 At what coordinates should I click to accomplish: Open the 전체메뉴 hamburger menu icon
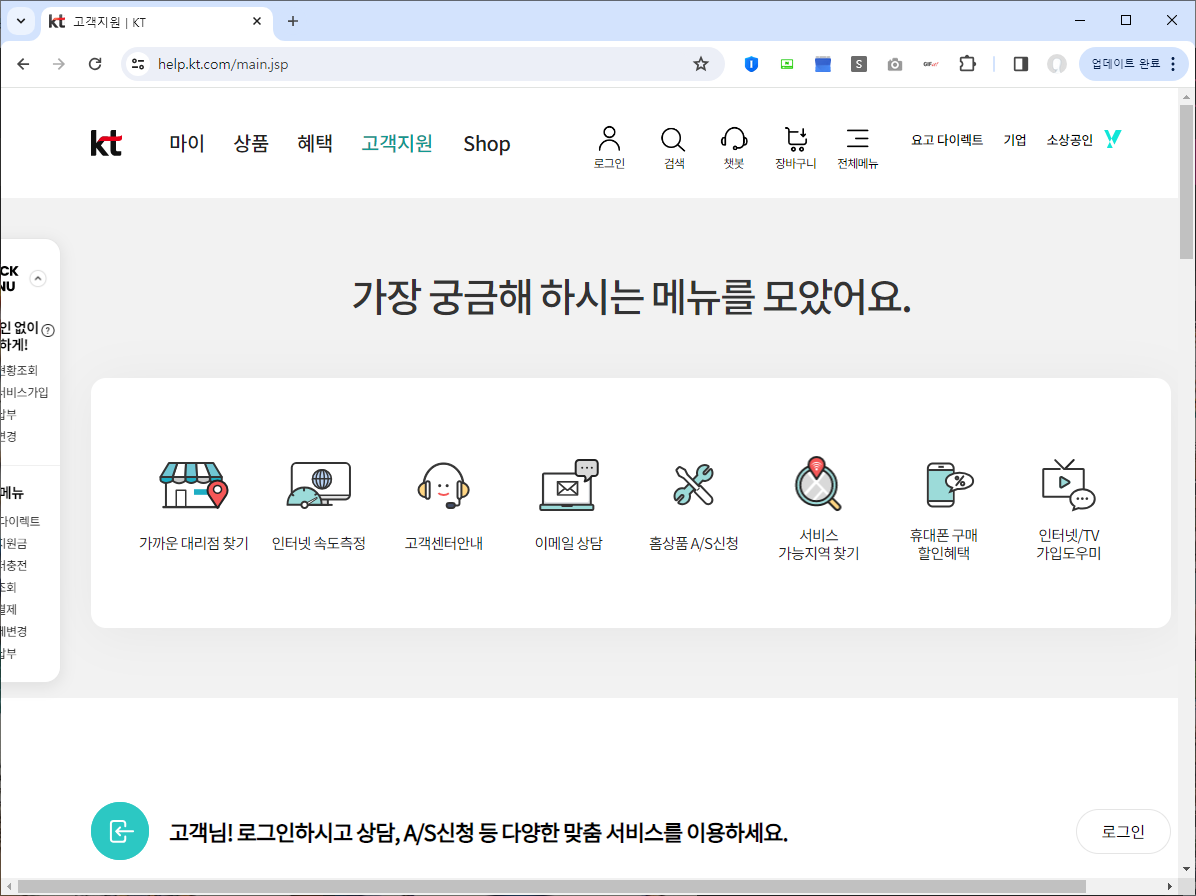(858, 140)
